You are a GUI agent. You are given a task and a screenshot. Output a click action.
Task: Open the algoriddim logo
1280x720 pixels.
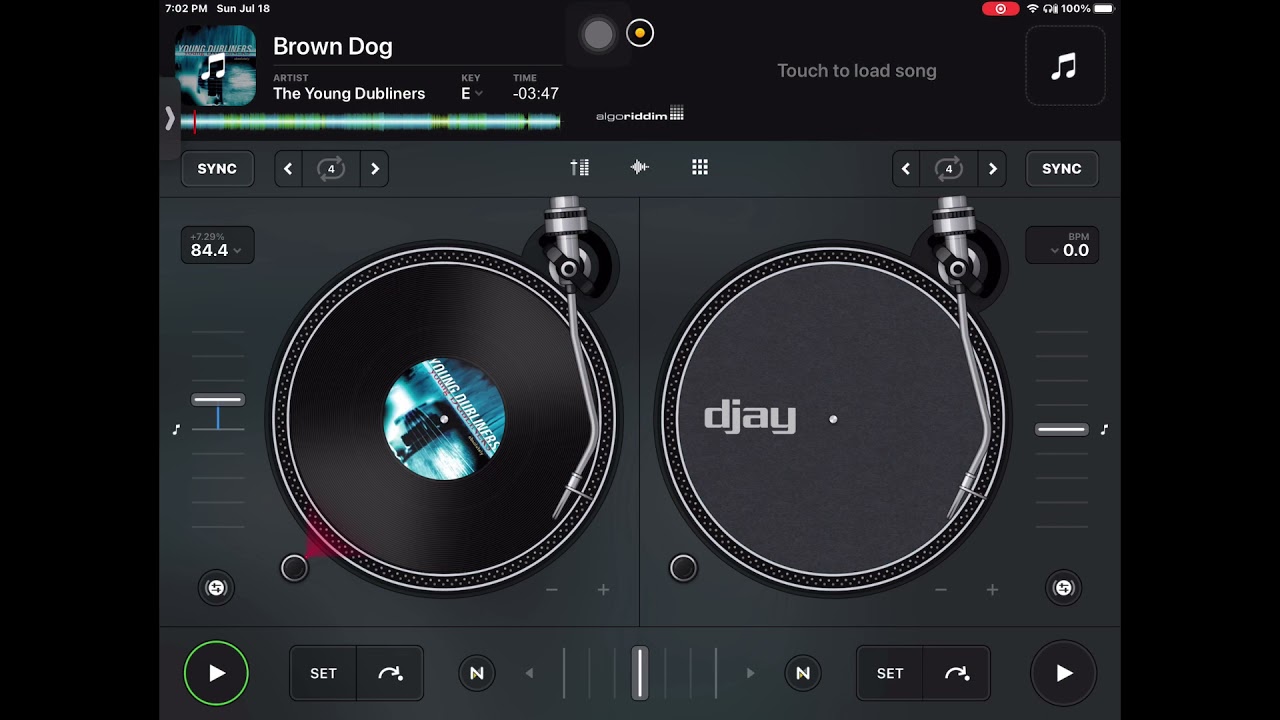click(640, 115)
